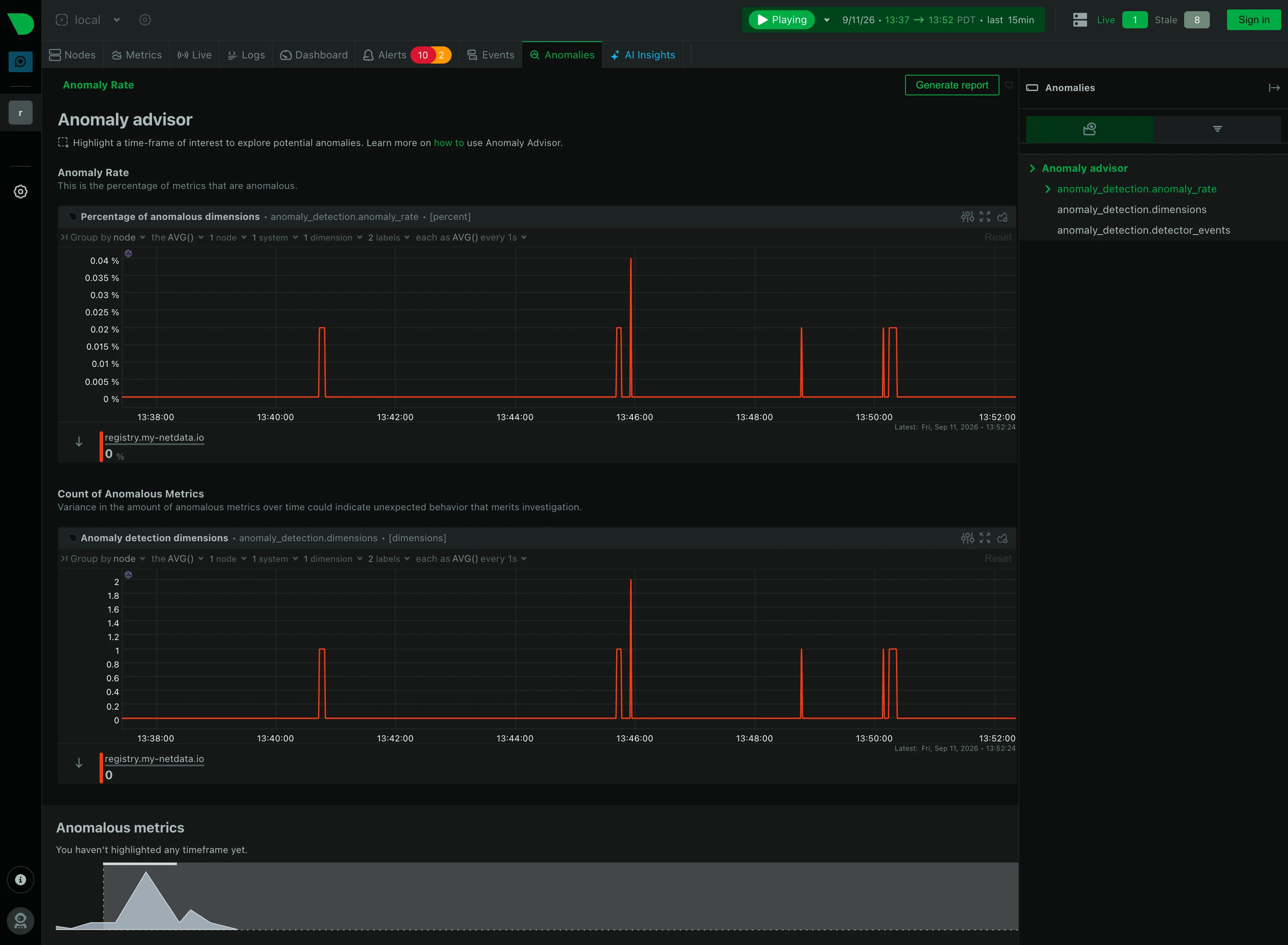This screenshot has width=1288, height=945.
Task: Open 1 system dropdown on dimensions chart
Action: (275, 559)
